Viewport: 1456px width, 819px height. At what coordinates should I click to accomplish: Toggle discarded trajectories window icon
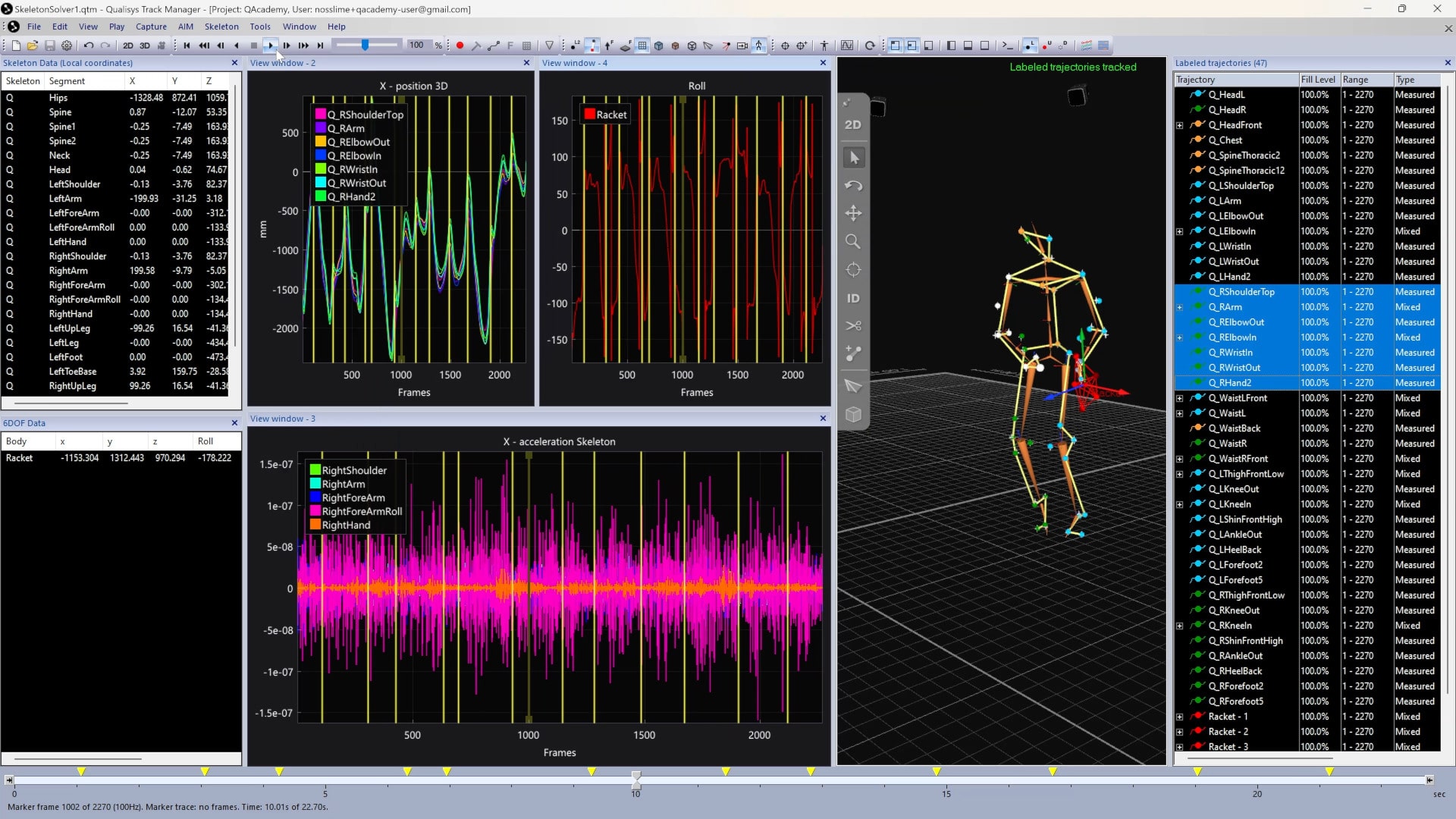tap(1063, 45)
